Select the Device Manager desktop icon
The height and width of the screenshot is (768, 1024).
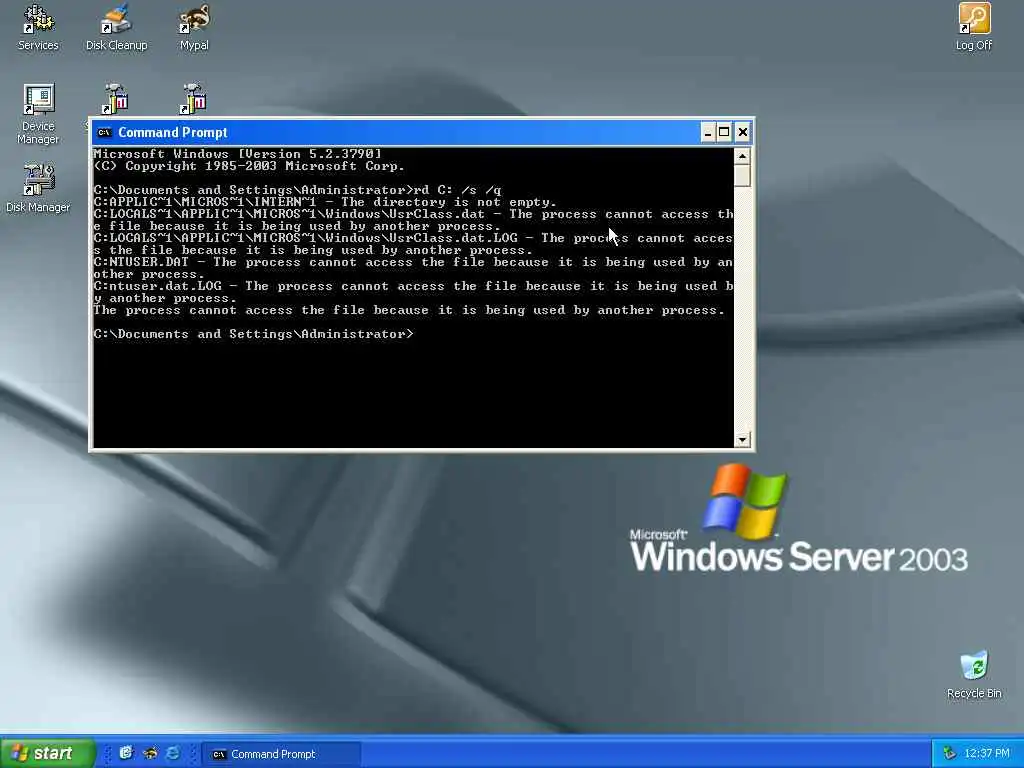(39, 114)
